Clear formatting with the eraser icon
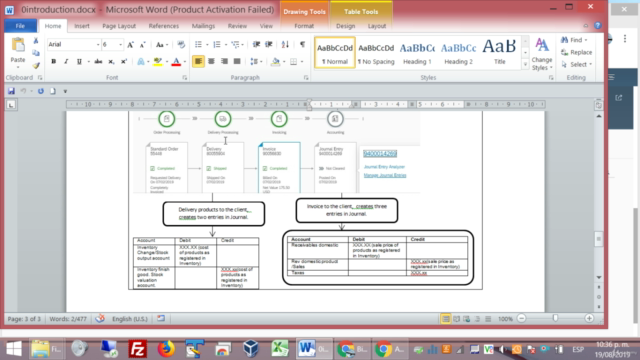The height and width of the screenshot is (360, 640). 181,44
